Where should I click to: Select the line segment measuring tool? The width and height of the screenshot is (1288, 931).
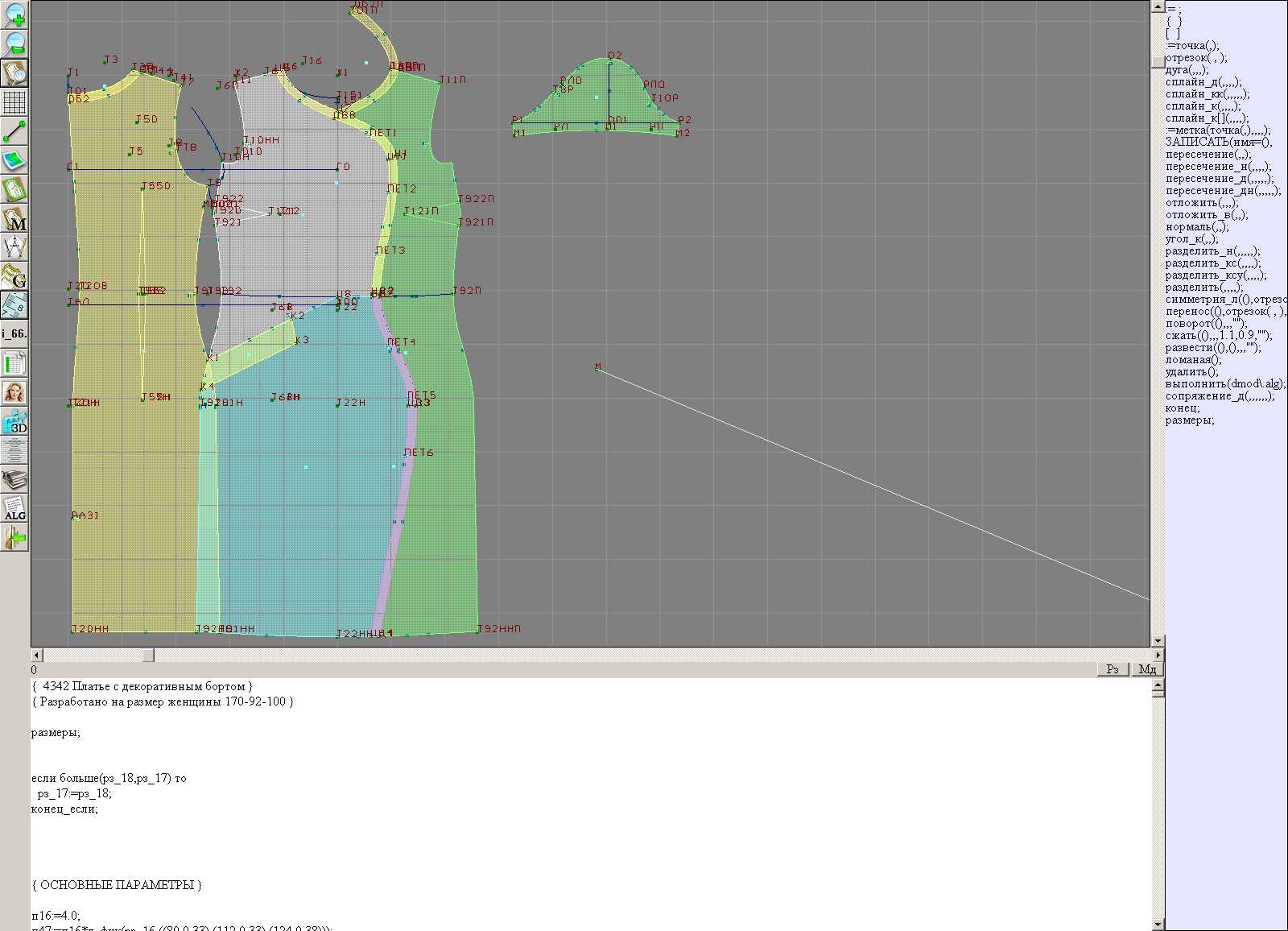(14, 131)
